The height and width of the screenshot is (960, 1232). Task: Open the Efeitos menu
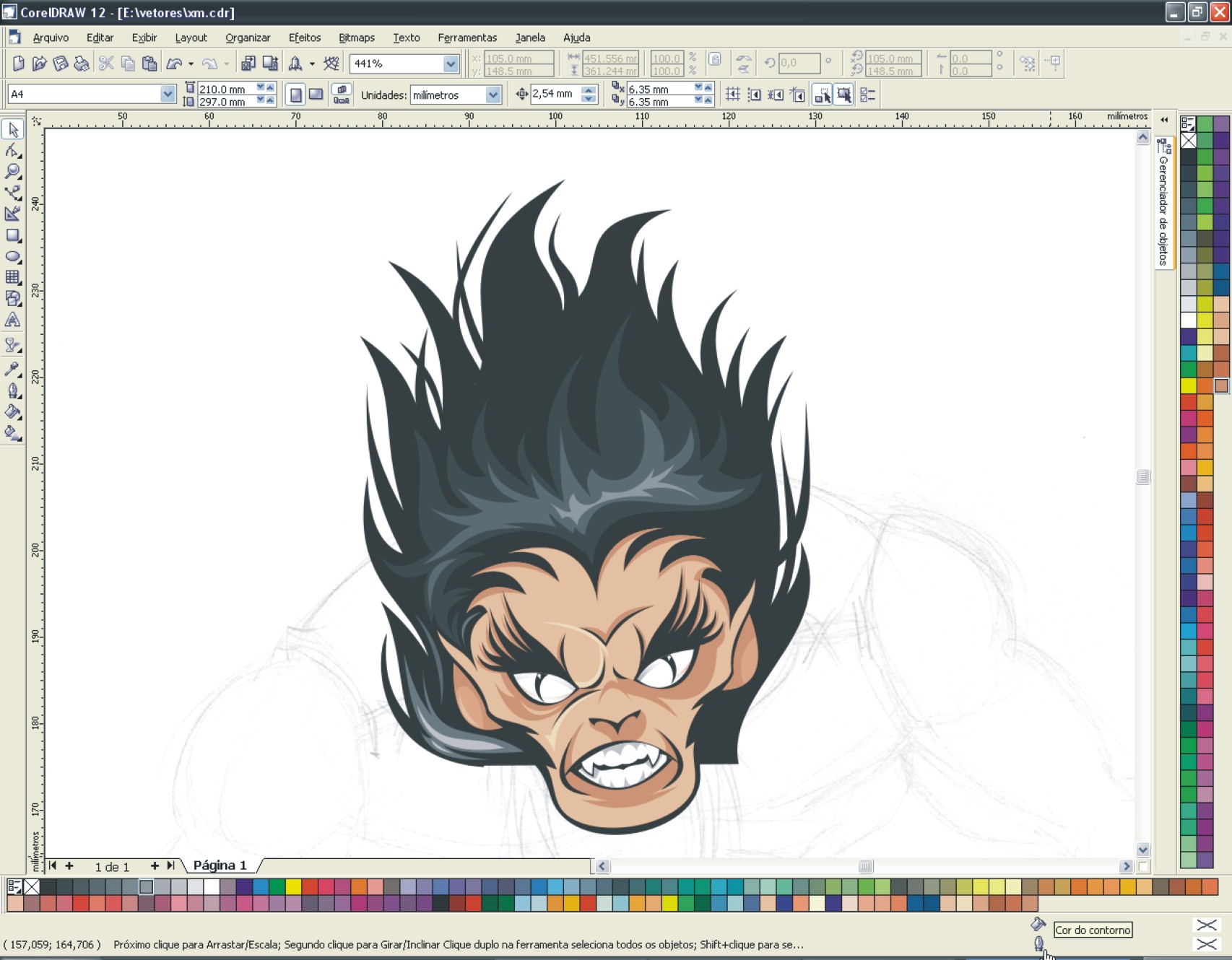click(304, 38)
